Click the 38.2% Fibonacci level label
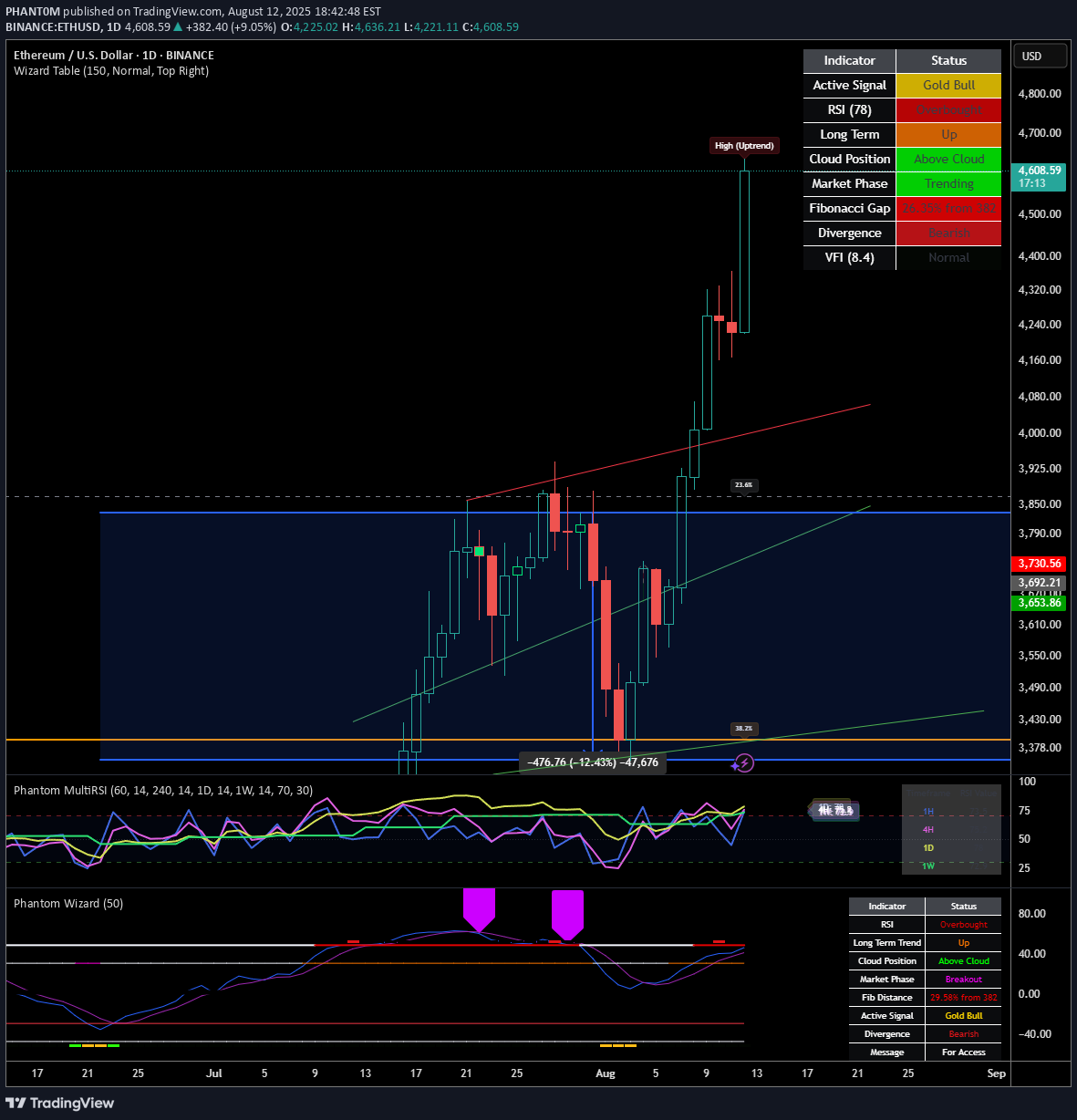The height and width of the screenshot is (1120, 1077). [744, 729]
